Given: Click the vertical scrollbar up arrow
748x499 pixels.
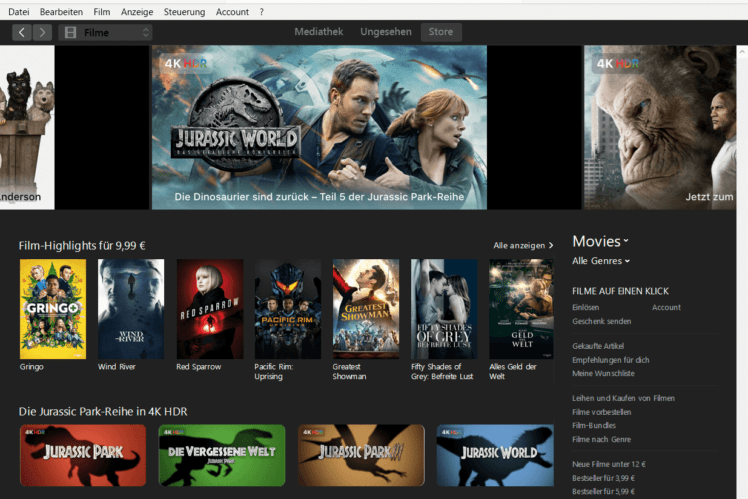Looking at the screenshot, I should pyautogui.click(x=742, y=51).
